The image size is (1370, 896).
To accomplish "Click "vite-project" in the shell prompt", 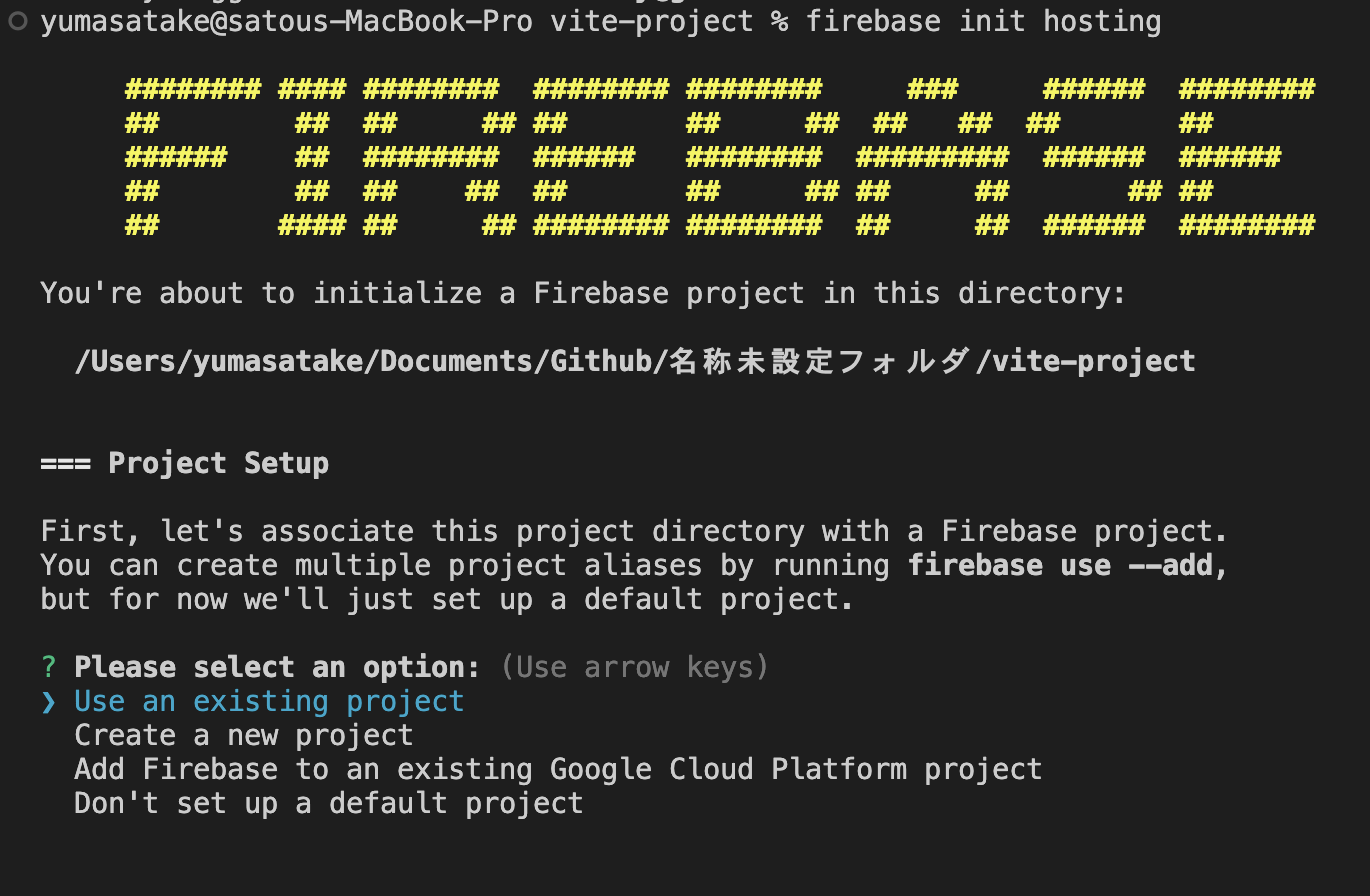I will point(651,22).
